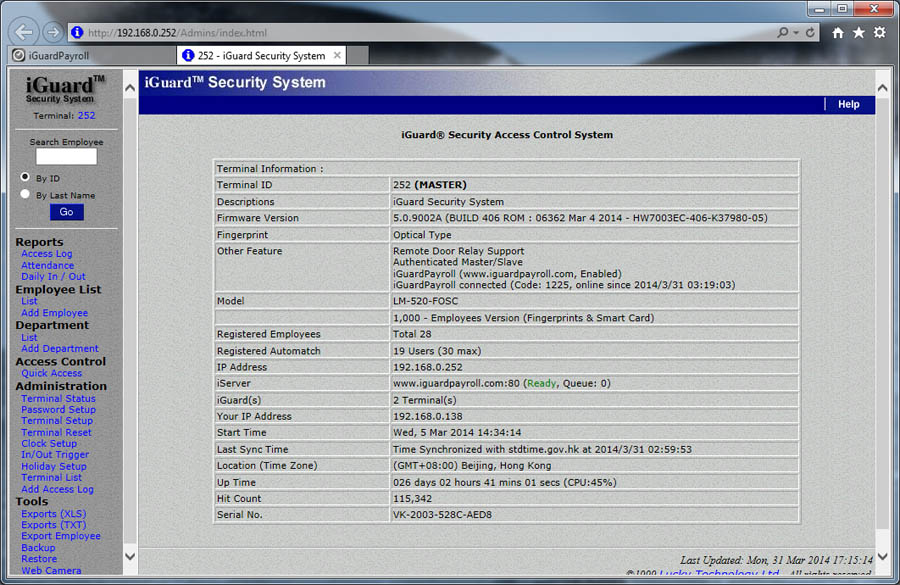This screenshot has width=900, height=585.
Task: Select the By ID radio button
Action: (x=25, y=177)
